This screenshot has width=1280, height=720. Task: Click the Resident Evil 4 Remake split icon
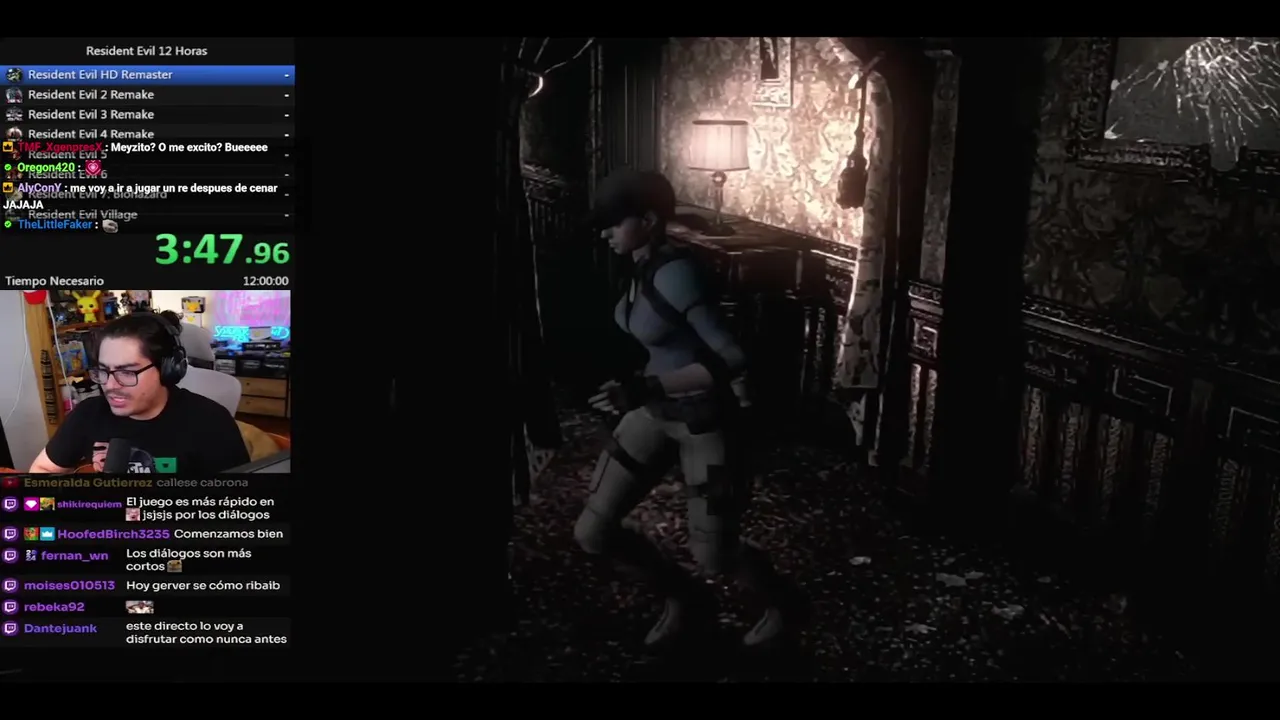click(14, 134)
